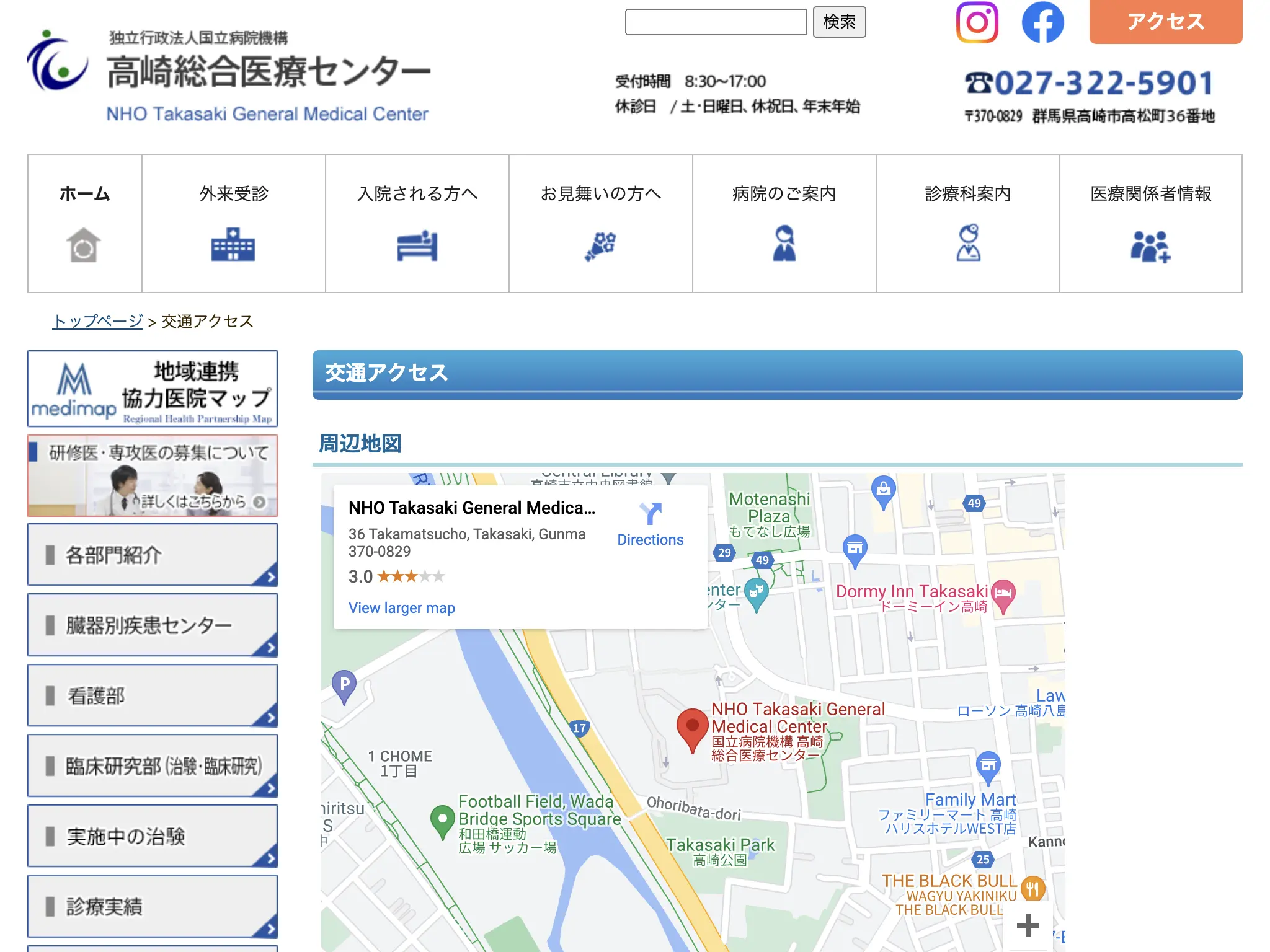Click the Motenashi Plaza map label
1270x952 pixels.
click(769, 515)
